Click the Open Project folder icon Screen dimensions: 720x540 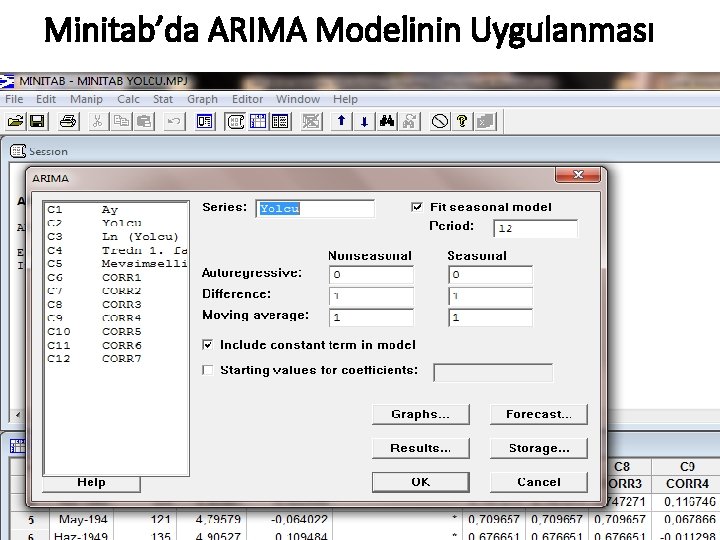pos(15,121)
